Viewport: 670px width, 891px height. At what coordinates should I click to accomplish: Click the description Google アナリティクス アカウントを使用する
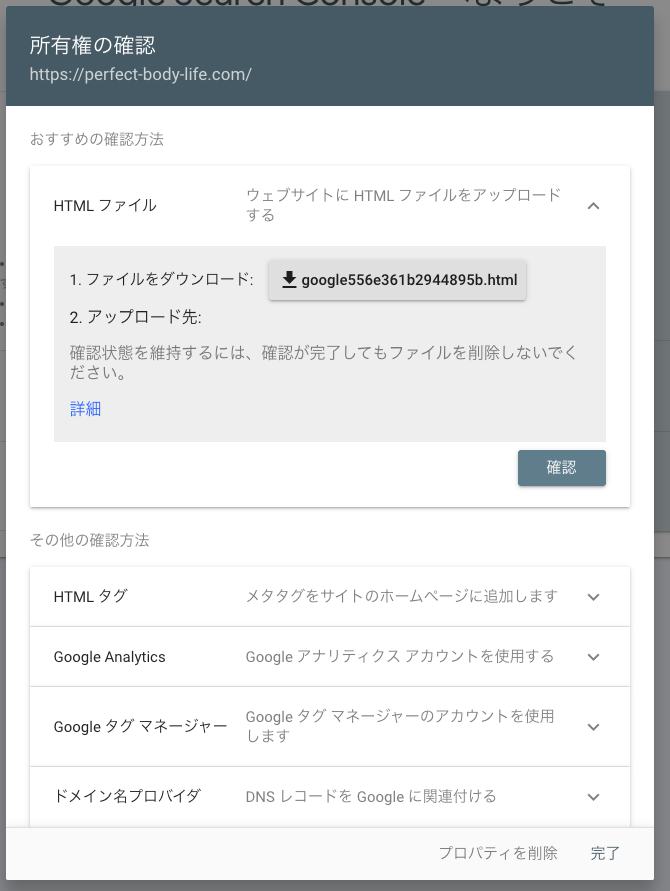pos(399,657)
